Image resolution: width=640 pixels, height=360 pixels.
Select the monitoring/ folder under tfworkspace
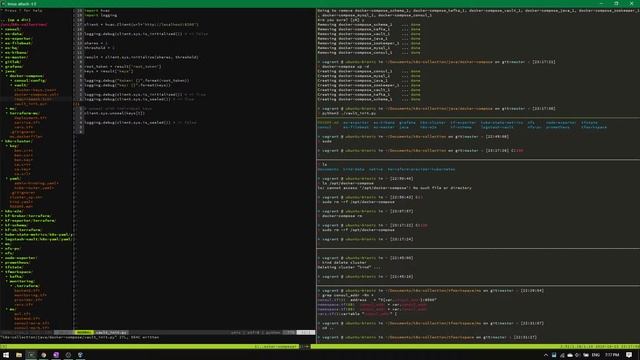point(22,281)
